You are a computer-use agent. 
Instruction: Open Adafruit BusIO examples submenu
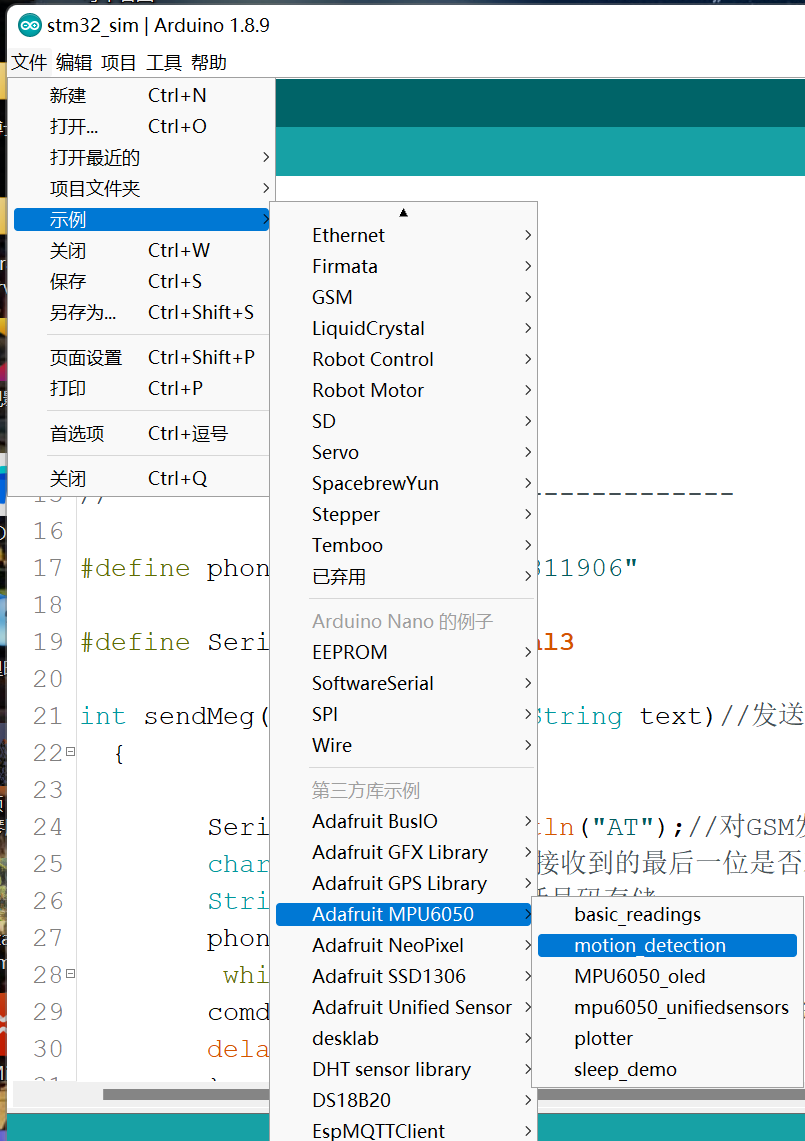(x=404, y=821)
